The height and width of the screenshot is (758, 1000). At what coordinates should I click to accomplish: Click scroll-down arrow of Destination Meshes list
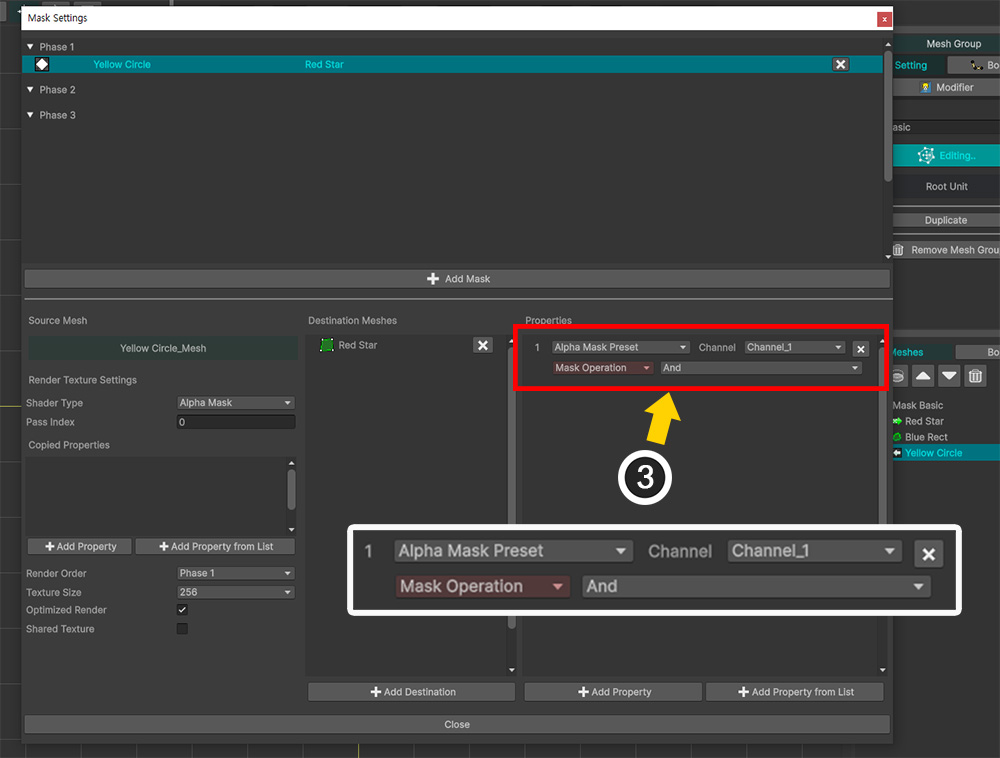pos(511,670)
